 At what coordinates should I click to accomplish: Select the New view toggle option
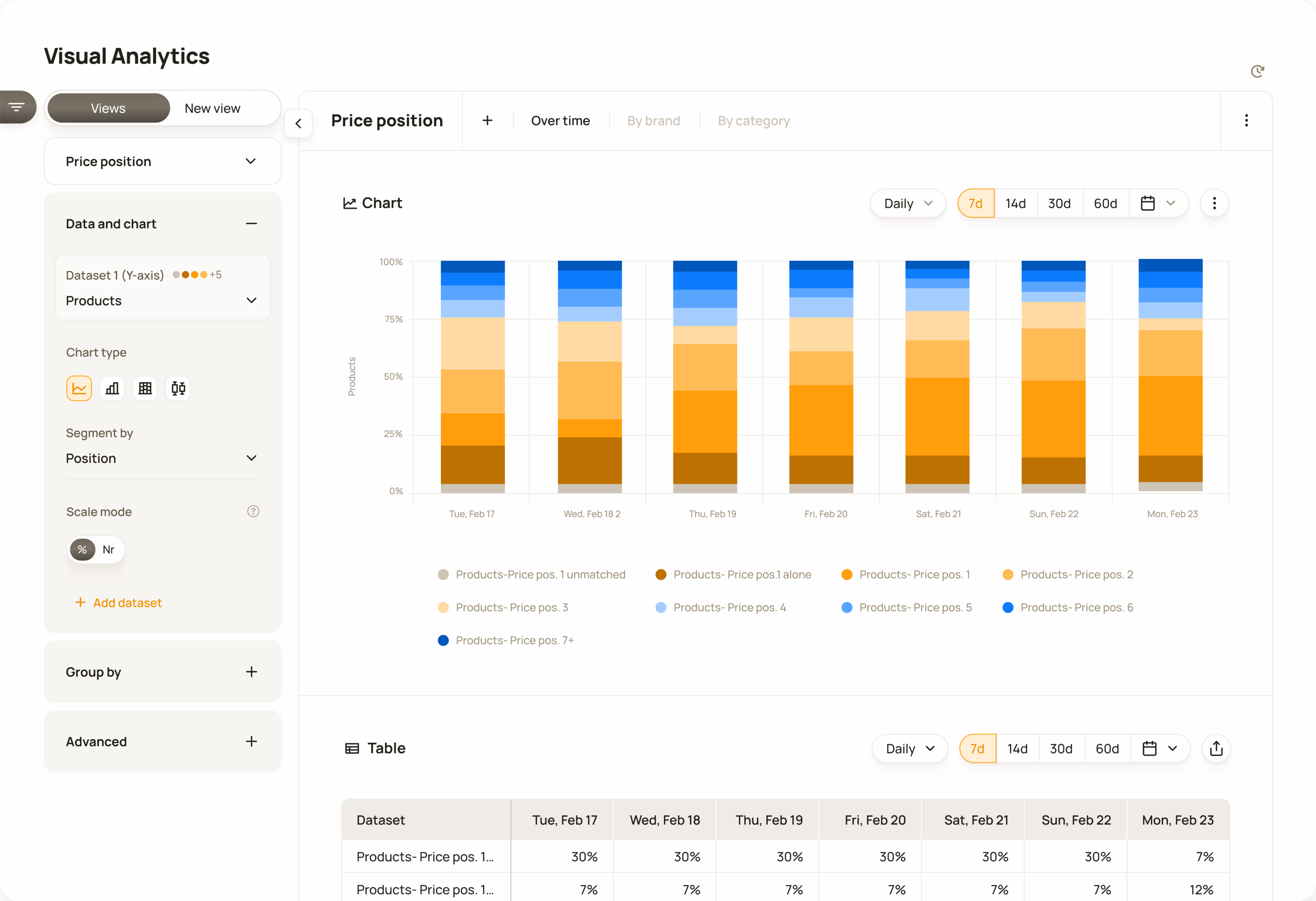click(x=212, y=108)
